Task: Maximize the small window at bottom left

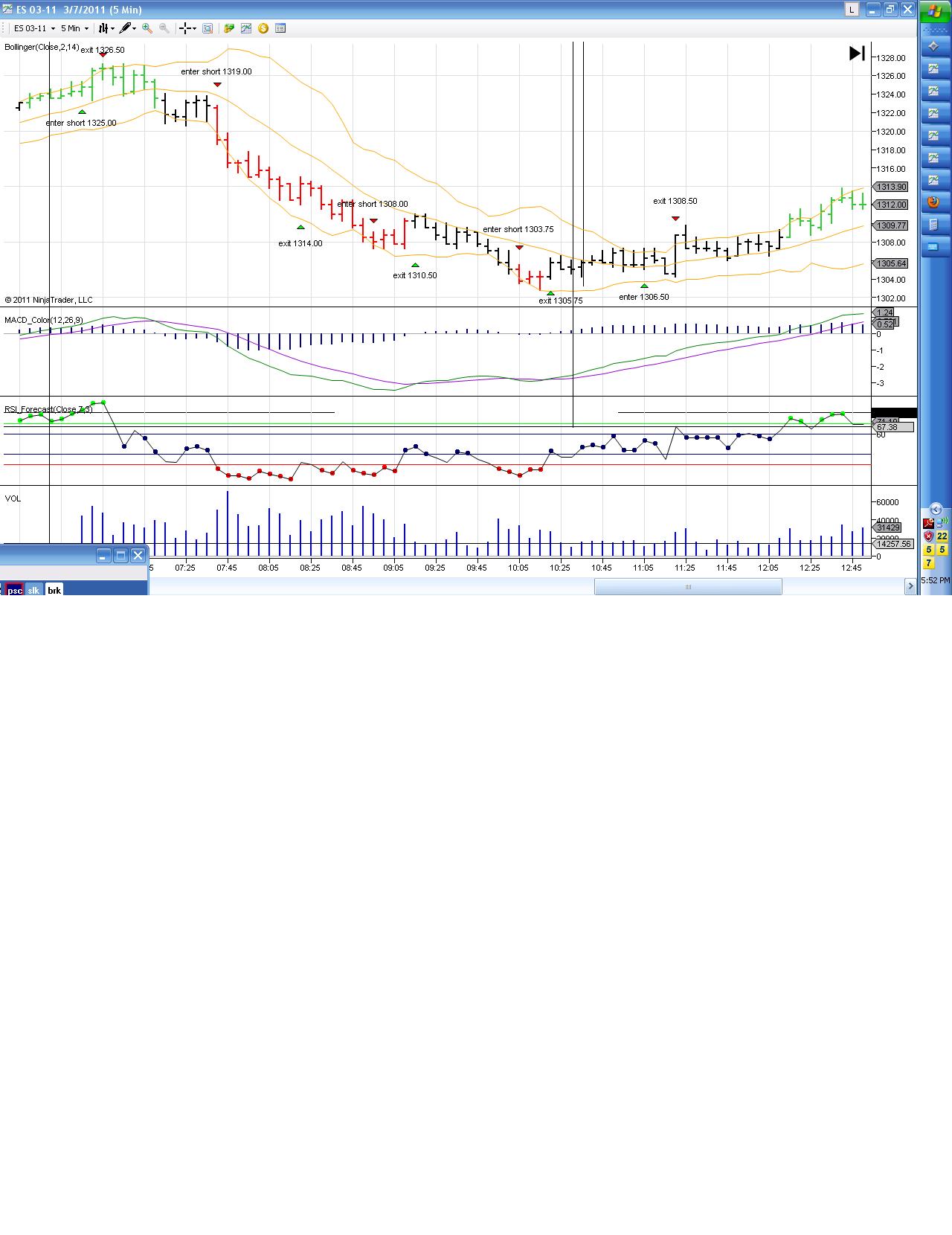Action: click(x=120, y=555)
